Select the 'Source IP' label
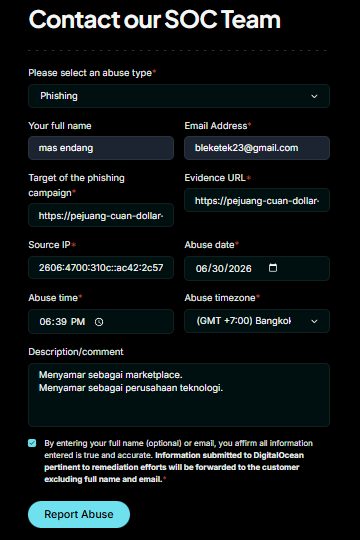The height and width of the screenshot is (540, 360). (49, 245)
